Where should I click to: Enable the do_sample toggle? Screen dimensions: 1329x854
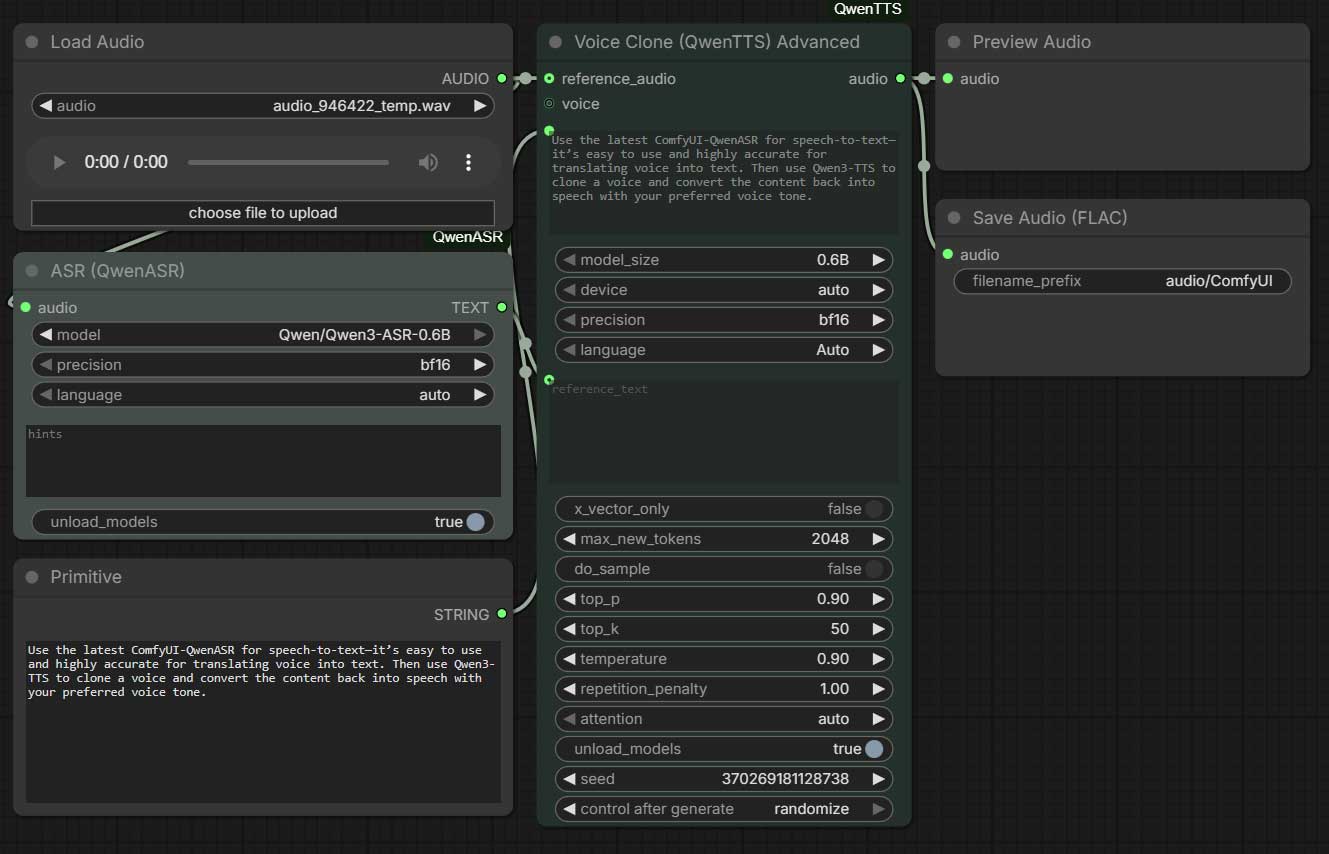(x=874, y=569)
